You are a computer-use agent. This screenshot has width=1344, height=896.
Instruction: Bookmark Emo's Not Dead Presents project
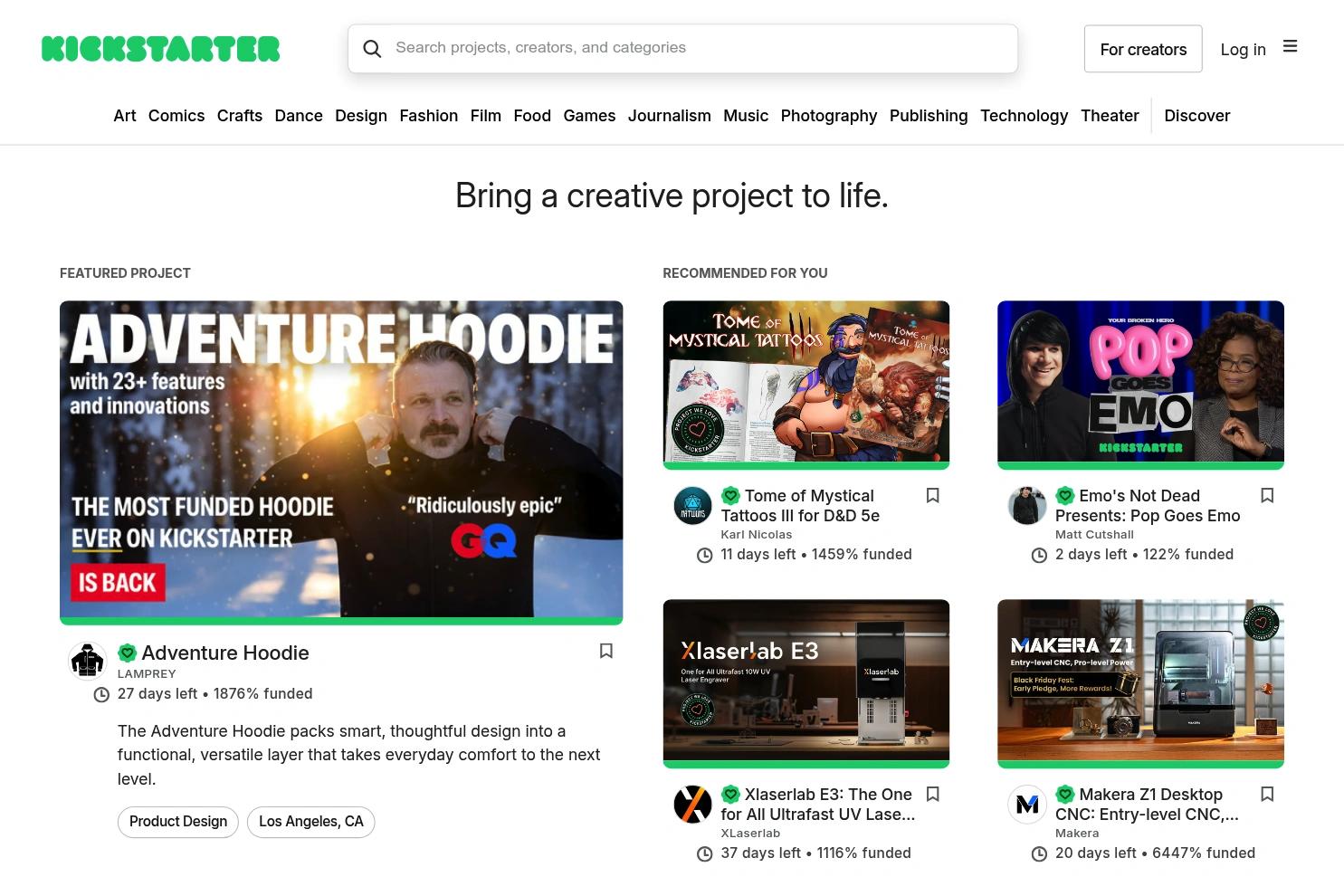[1267, 495]
